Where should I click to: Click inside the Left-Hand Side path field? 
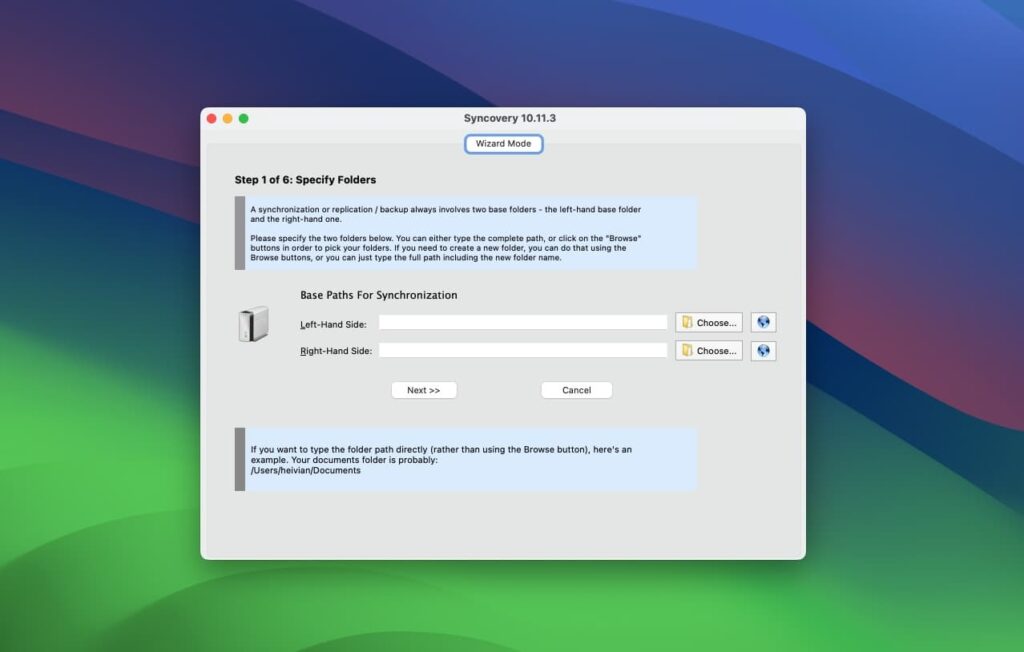coord(524,321)
